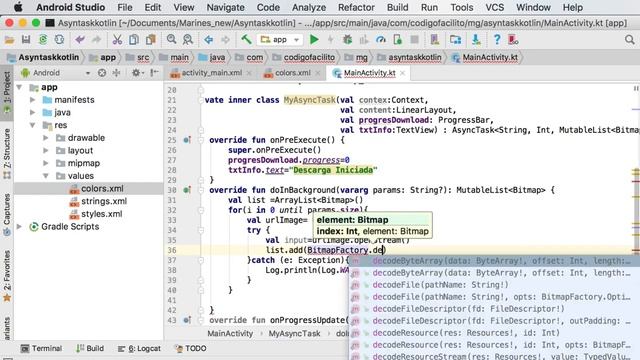Screen dimensions: 640x360
Task: Click the Find magnifier icon
Action: point(171,40)
